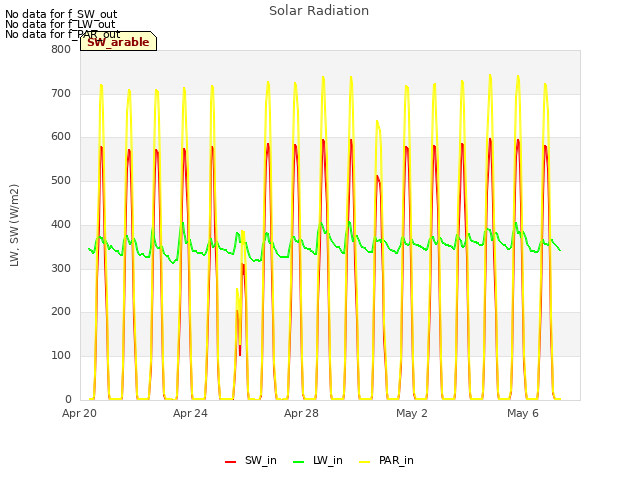Click the 'No data for f_SW_out' message
The height and width of the screenshot is (480, 640).
point(61,15)
